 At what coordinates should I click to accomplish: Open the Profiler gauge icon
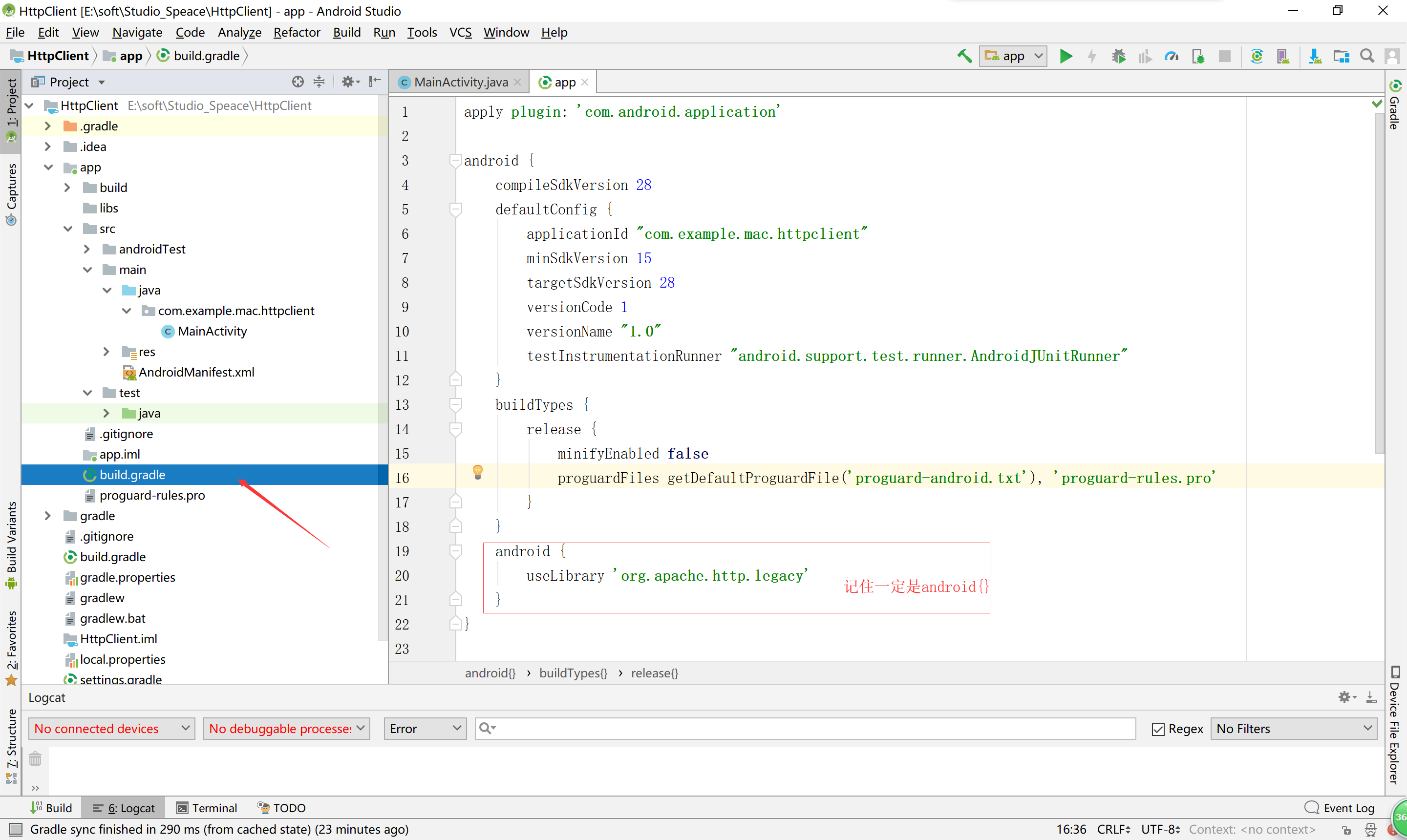point(1171,56)
